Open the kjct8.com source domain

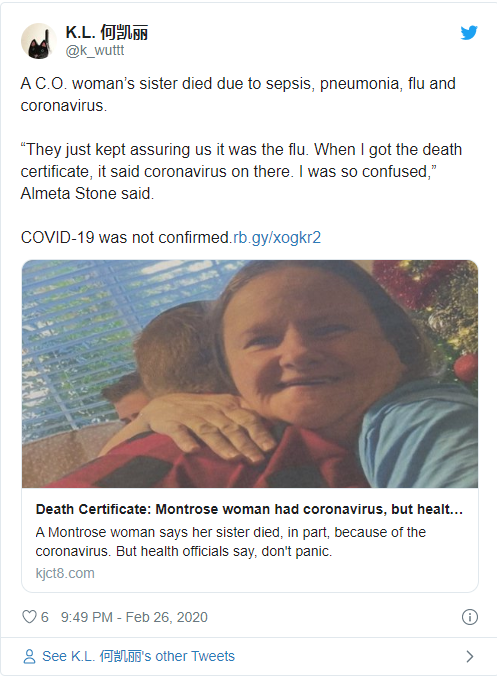coord(65,573)
